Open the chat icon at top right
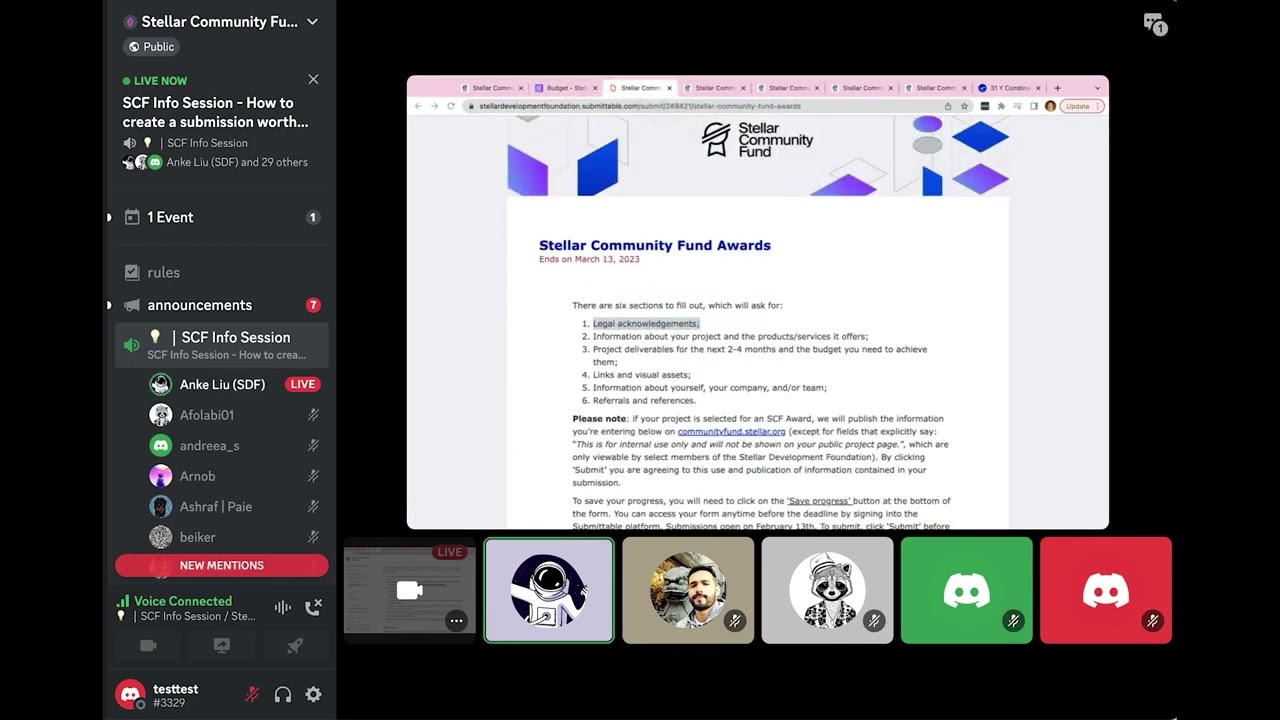 [1154, 24]
